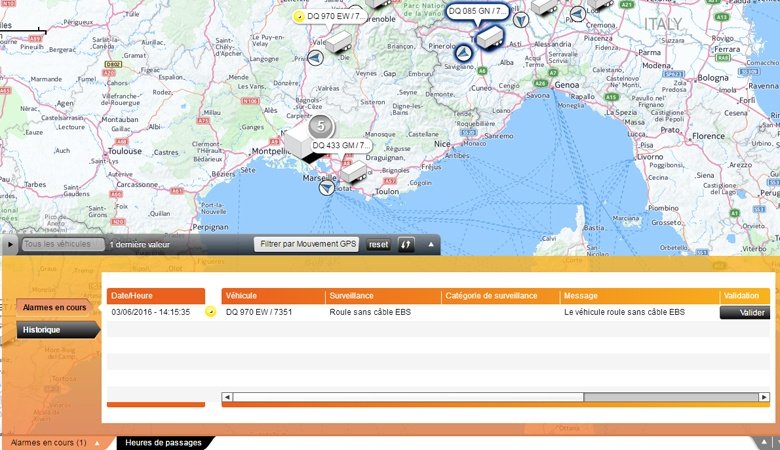The image size is (780, 450).
Task: Collapse the panel with the white up triangle
Action: (x=431, y=244)
